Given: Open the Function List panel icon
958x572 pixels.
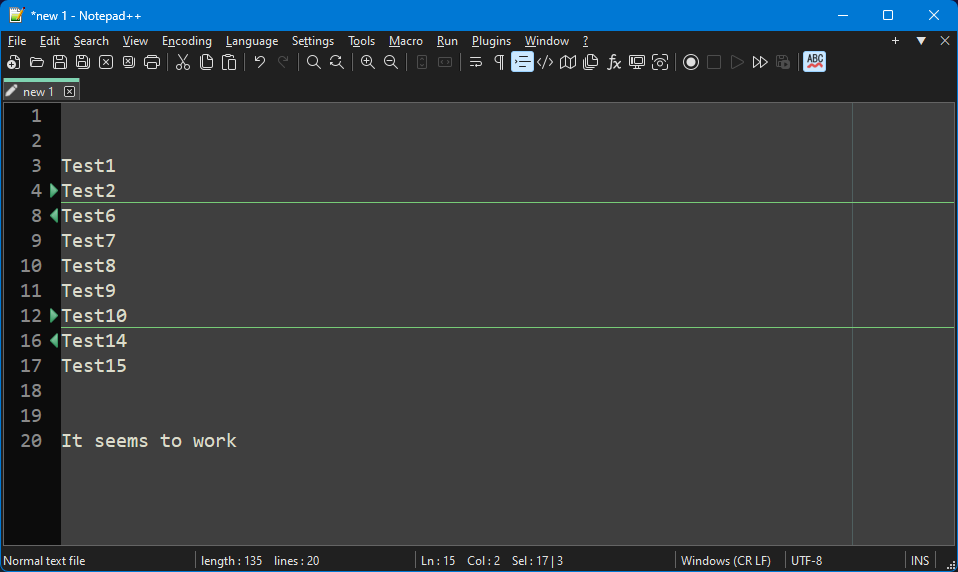Looking at the screenshot, I should point(614,62).
